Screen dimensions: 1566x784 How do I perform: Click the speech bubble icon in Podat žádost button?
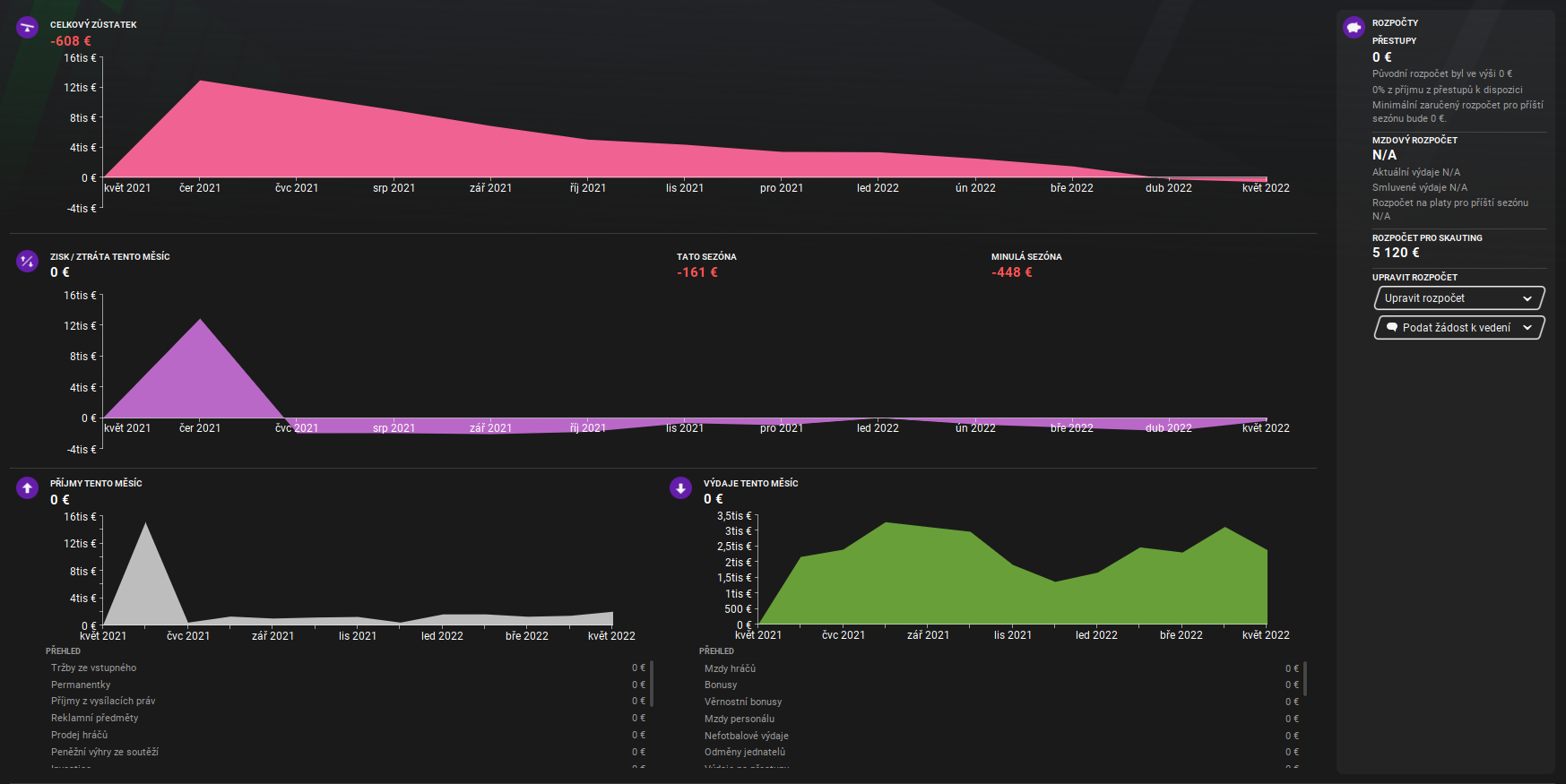(x=1392, y=328)
